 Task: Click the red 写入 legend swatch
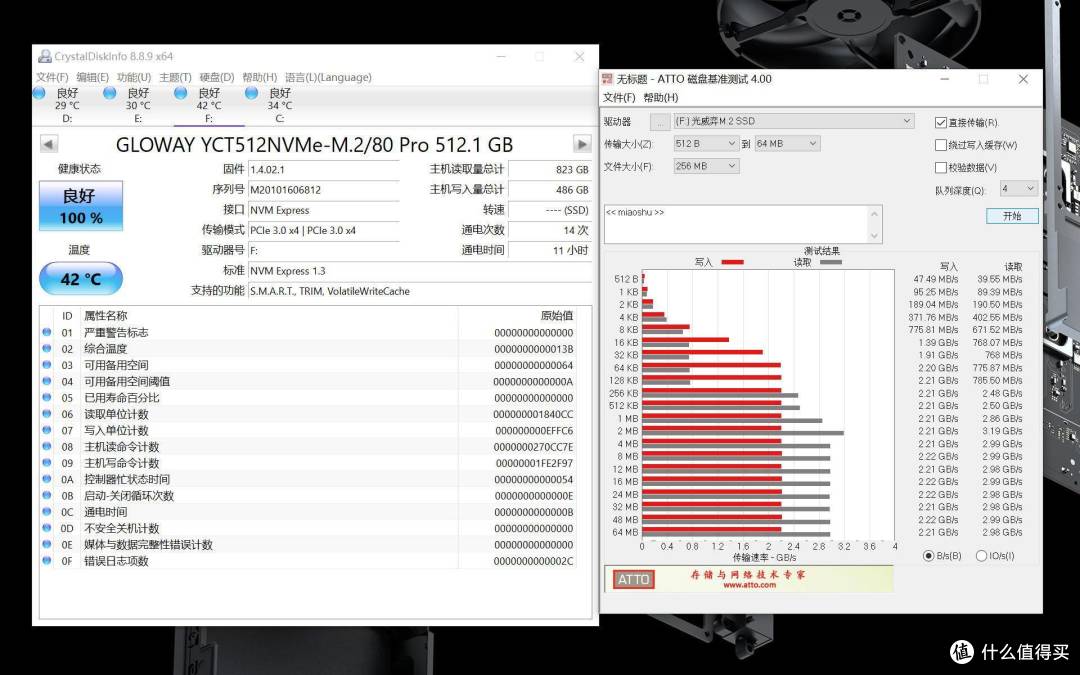point(732,262)
